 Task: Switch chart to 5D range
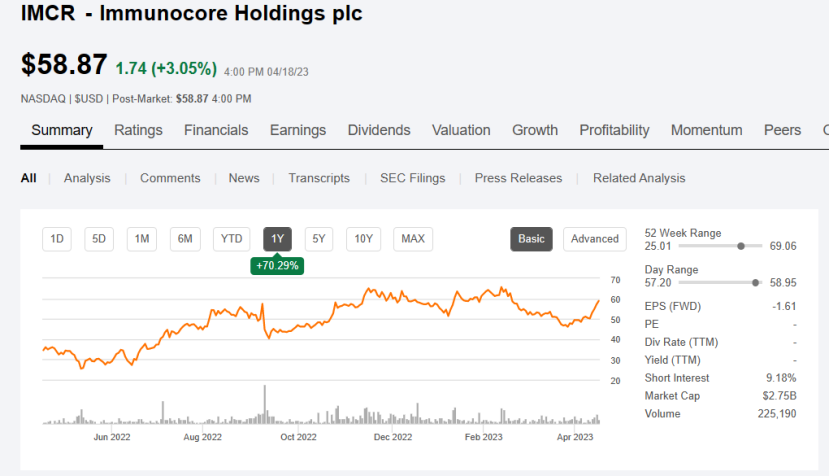[x=99, y=239]
